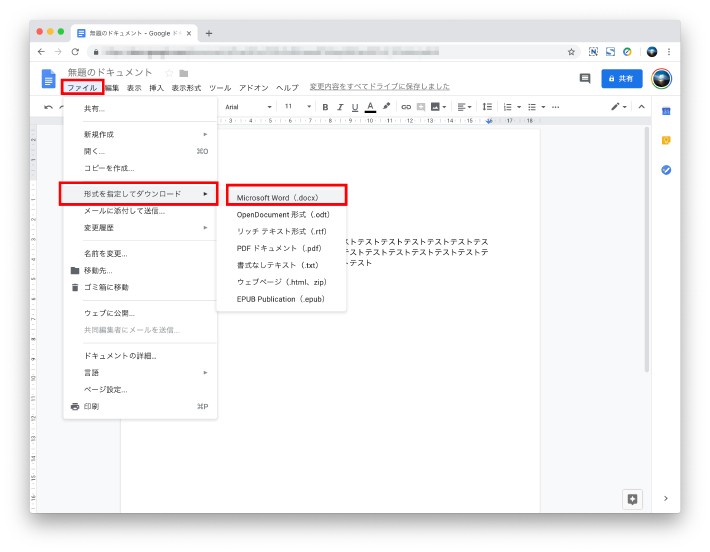The height and width of the screenshot is (552, 710).
Task: Choose 印刷 print item
Action: (140, 406)
